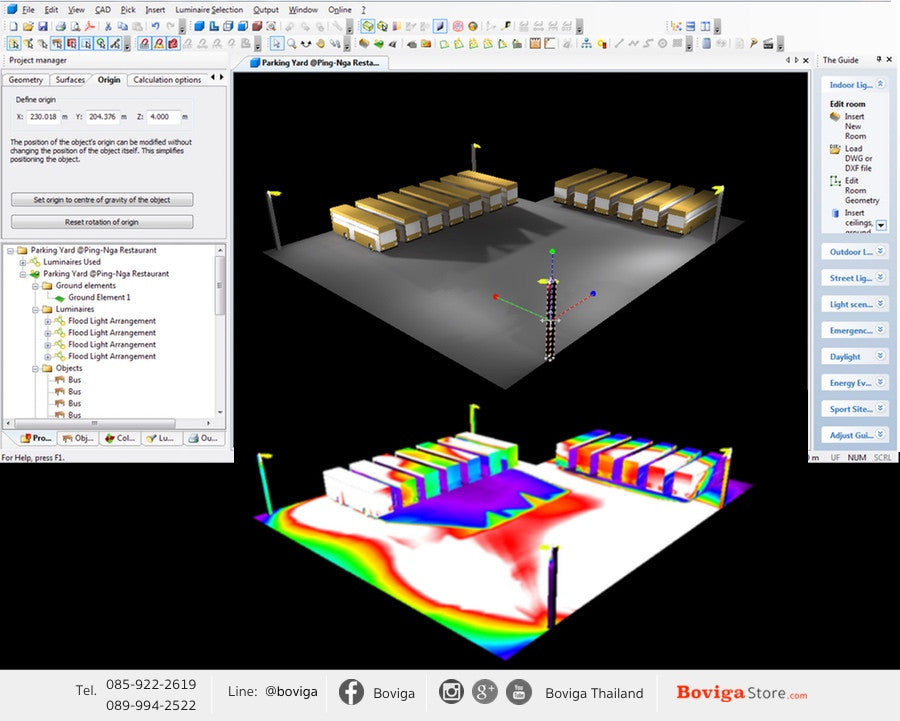Open the Calculation options tab
Image resolution: width=900 pixels, height=721 pixels.
(x=166, y=80)
